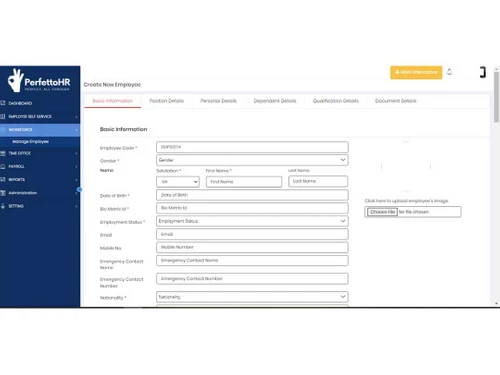Click the Administration sidebar icon
This screenshot has width=500, height=375.
pos(3,193)
